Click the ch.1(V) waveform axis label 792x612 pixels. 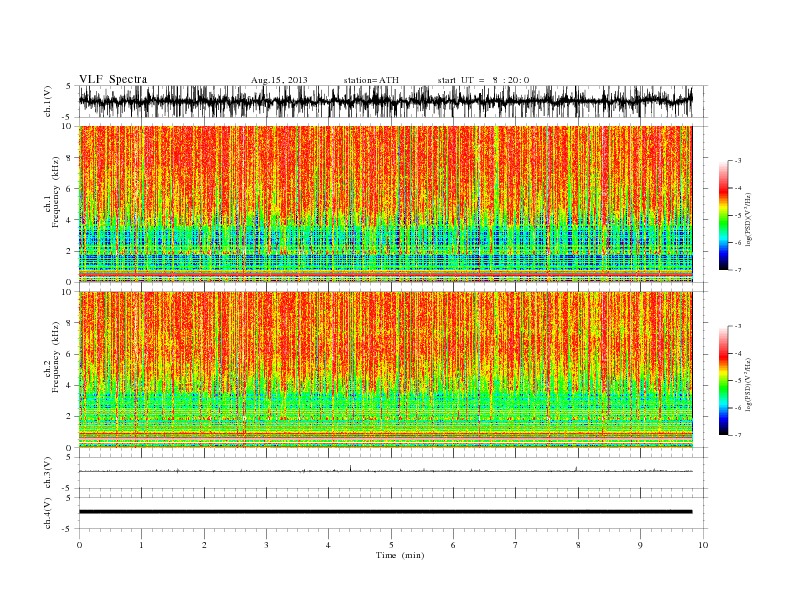48,101
